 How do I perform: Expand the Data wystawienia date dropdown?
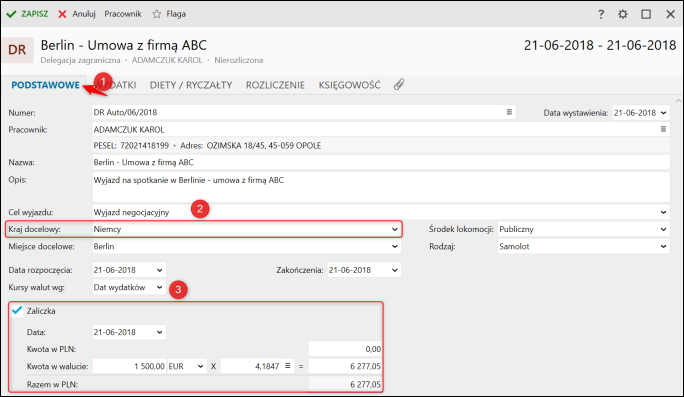coord(663,113)
